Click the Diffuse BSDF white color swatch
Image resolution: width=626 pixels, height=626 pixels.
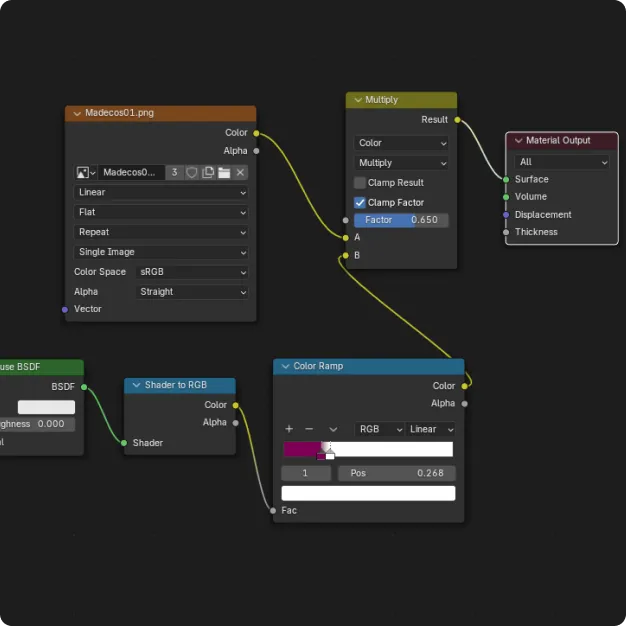pos(46,407)
